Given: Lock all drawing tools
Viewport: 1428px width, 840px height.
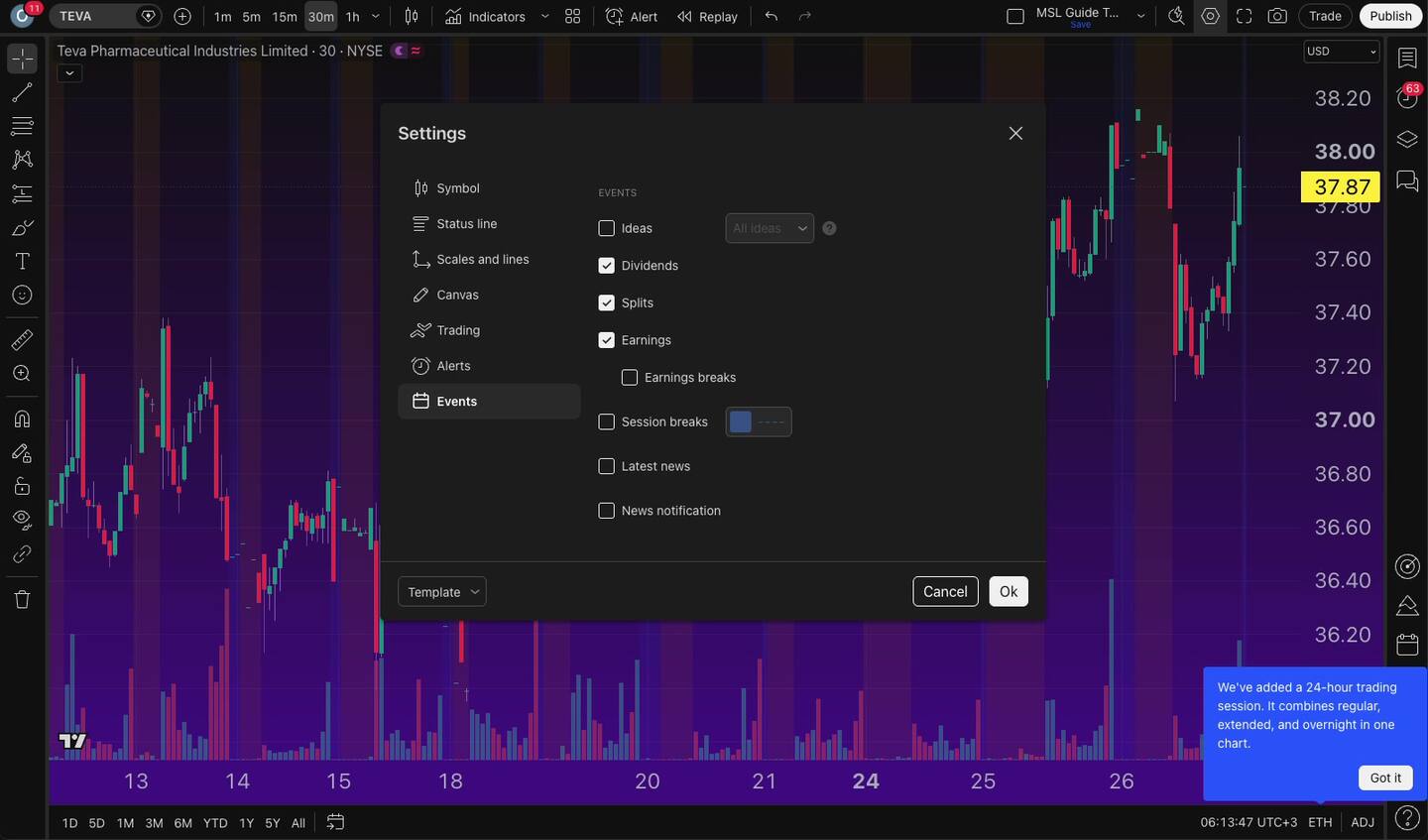Looking at the screenshot, I should coord(22,486).
